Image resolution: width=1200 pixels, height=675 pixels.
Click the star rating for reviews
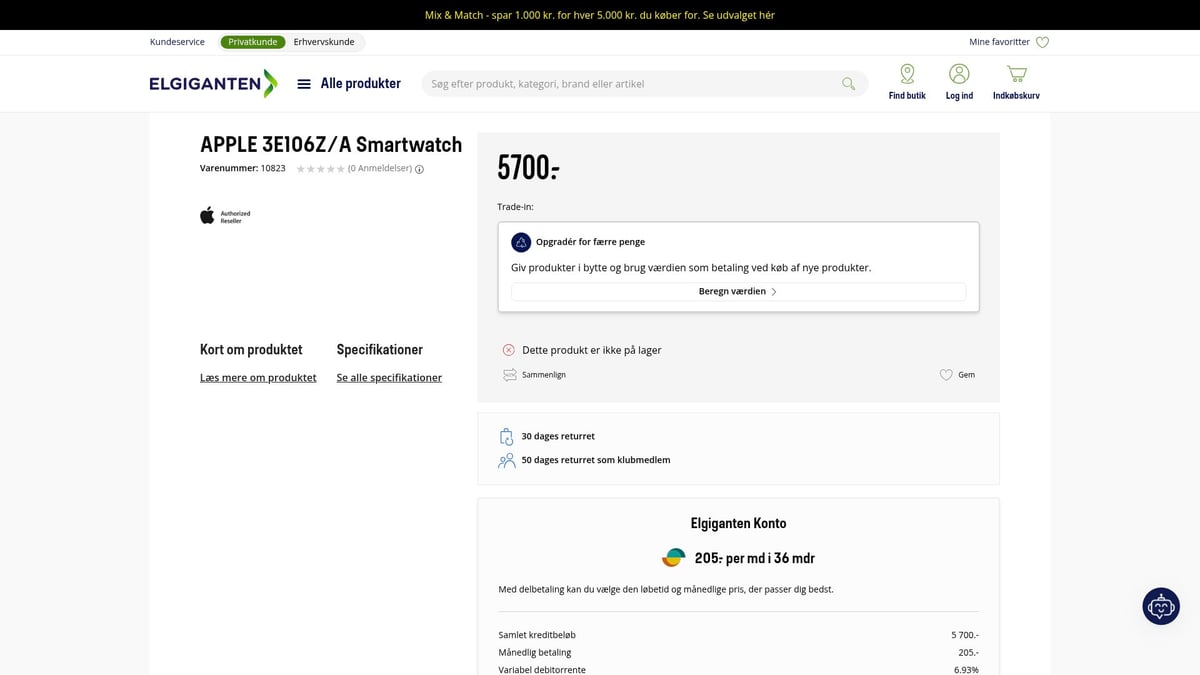pyautogui.click(x=320, y=169)
